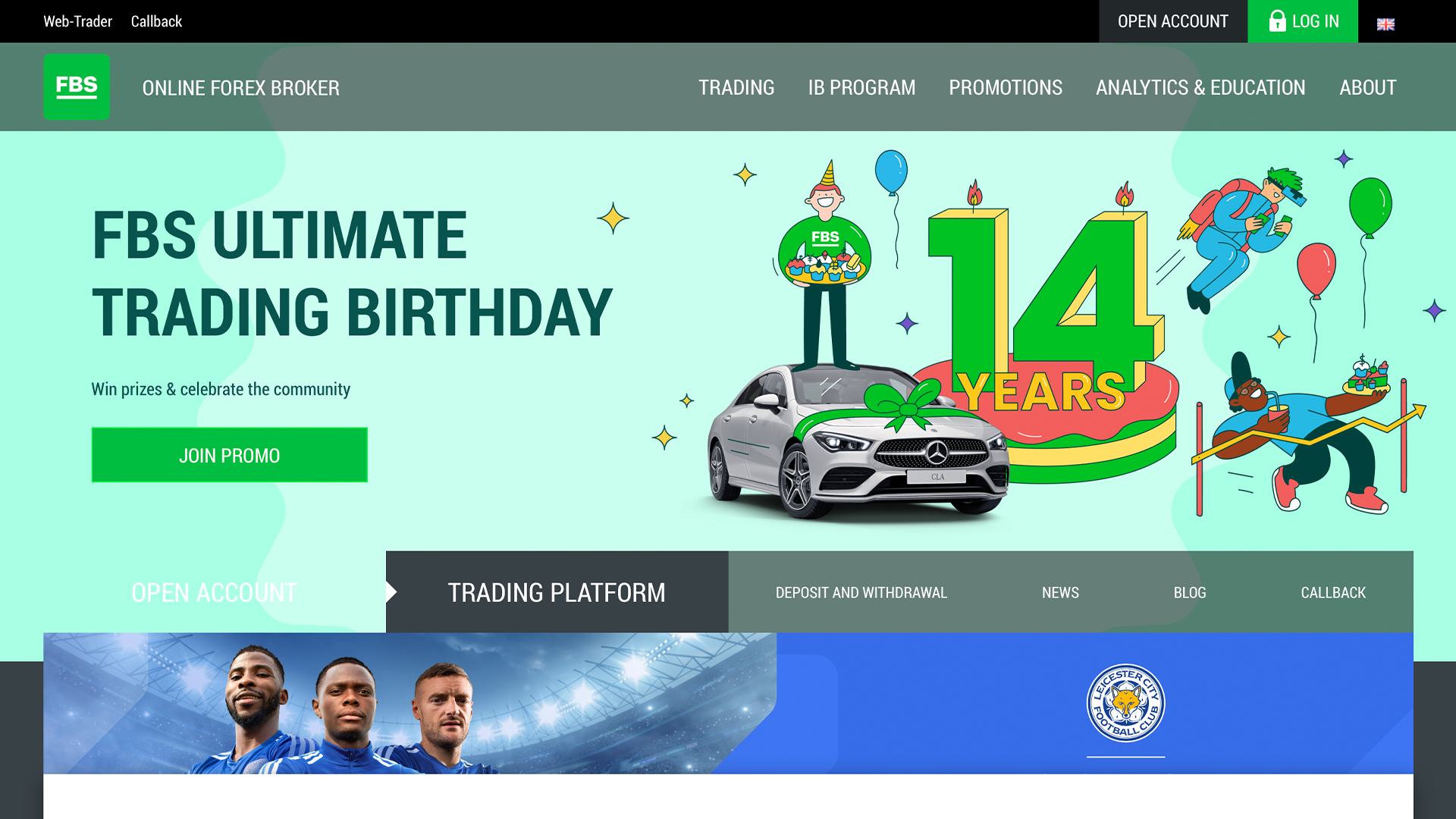Click Open Account in the top bar
The image size is (1456, 819).
pos(1172,21)
